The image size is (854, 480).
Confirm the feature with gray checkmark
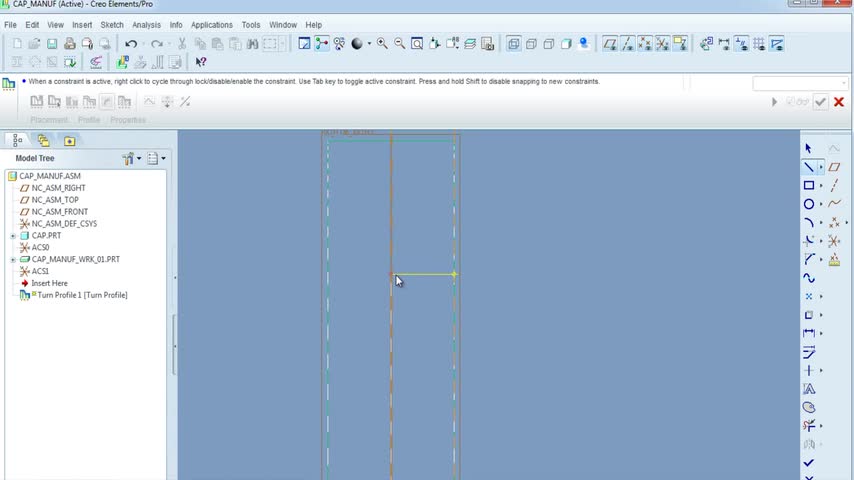tap(820, 102)
